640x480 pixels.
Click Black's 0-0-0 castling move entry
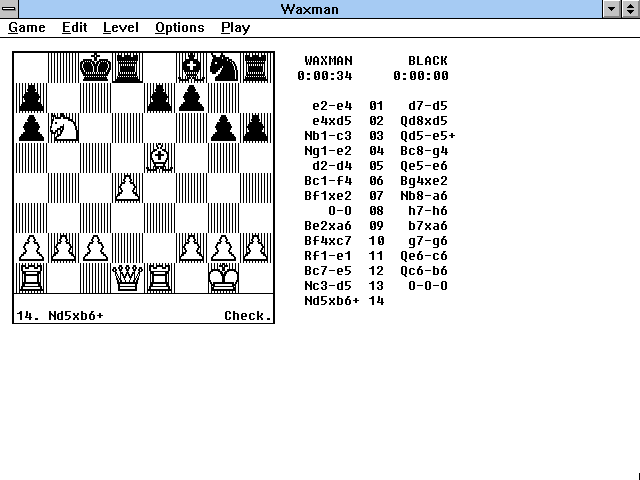point(428,286)
